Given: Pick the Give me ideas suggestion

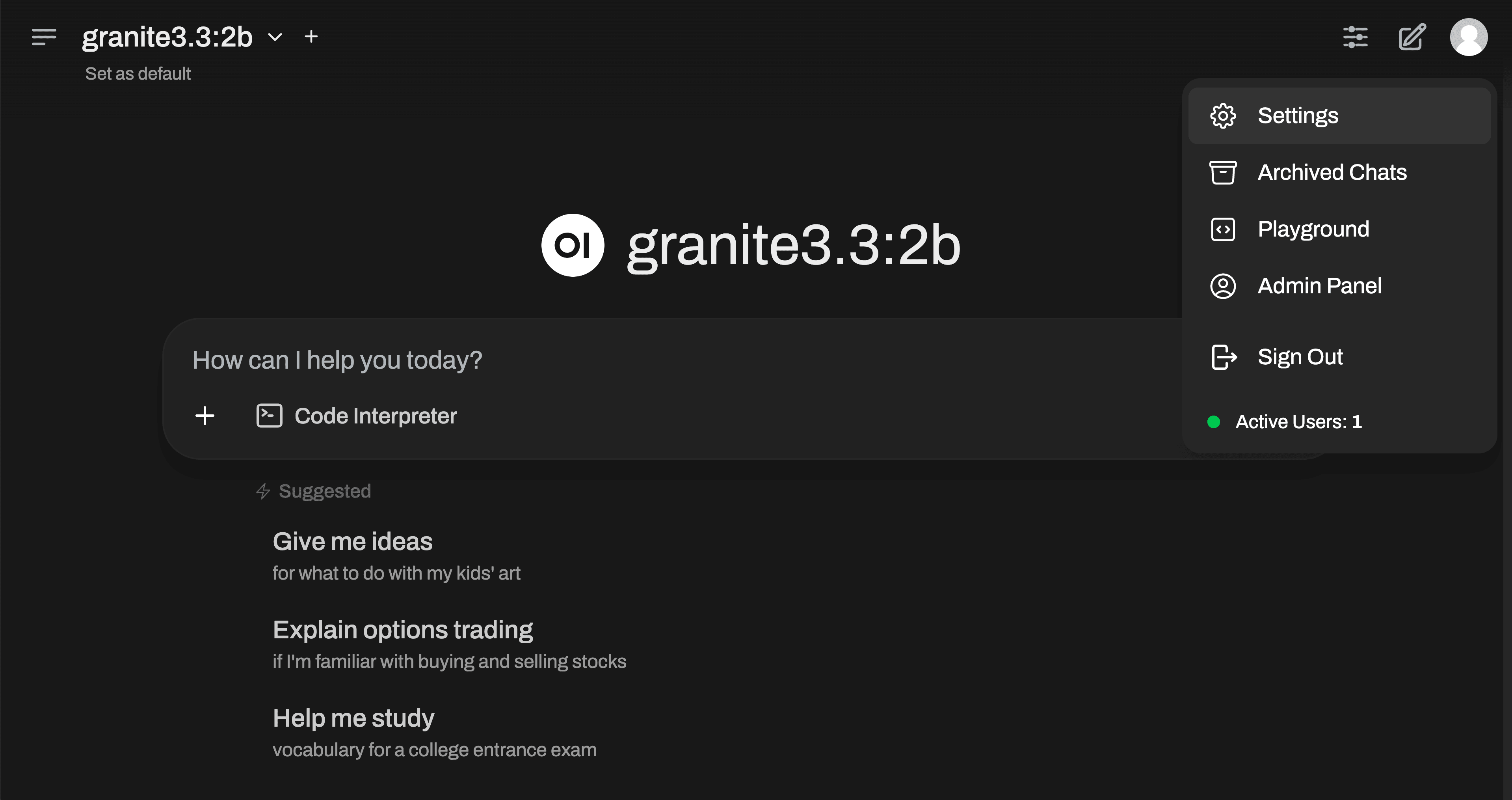Looking at the screenshot, I should coord(352,541).
